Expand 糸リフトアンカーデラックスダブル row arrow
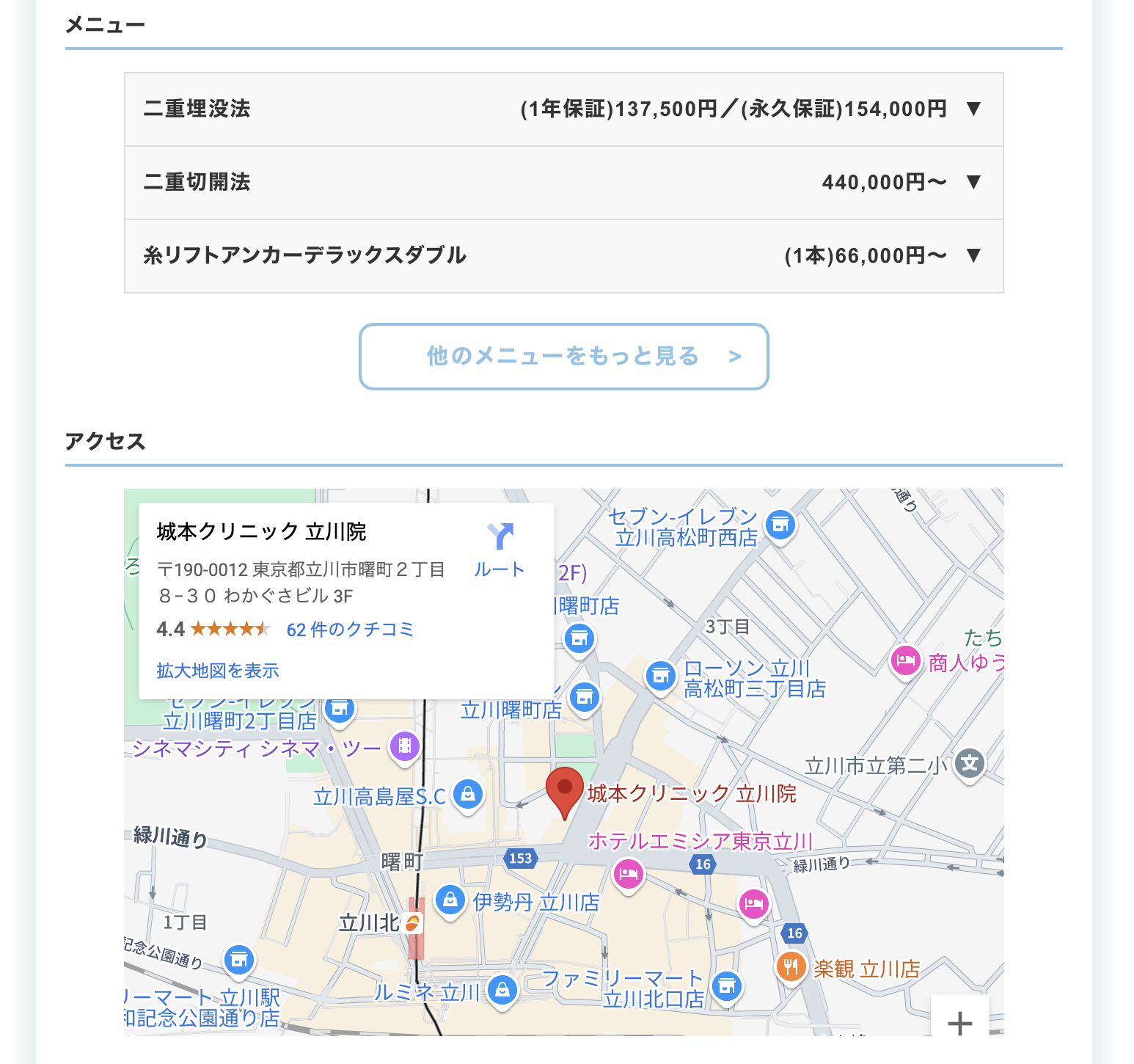 pos(973,255)
